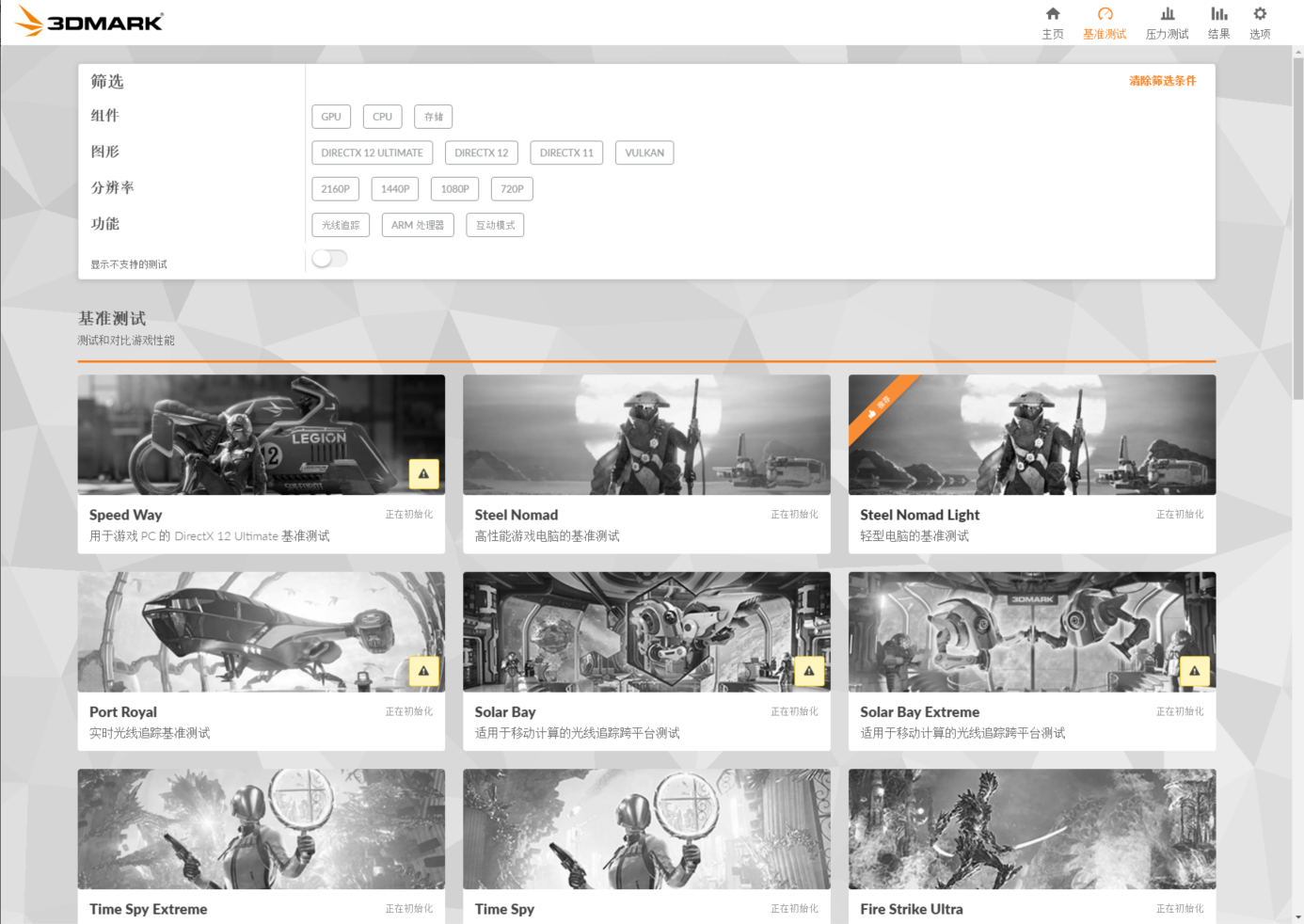Viewport: 1304px width, 924px height.
Task: Open the stress test (压力测试) icon
Action: pyautogui.click(x=1168, y=14)
